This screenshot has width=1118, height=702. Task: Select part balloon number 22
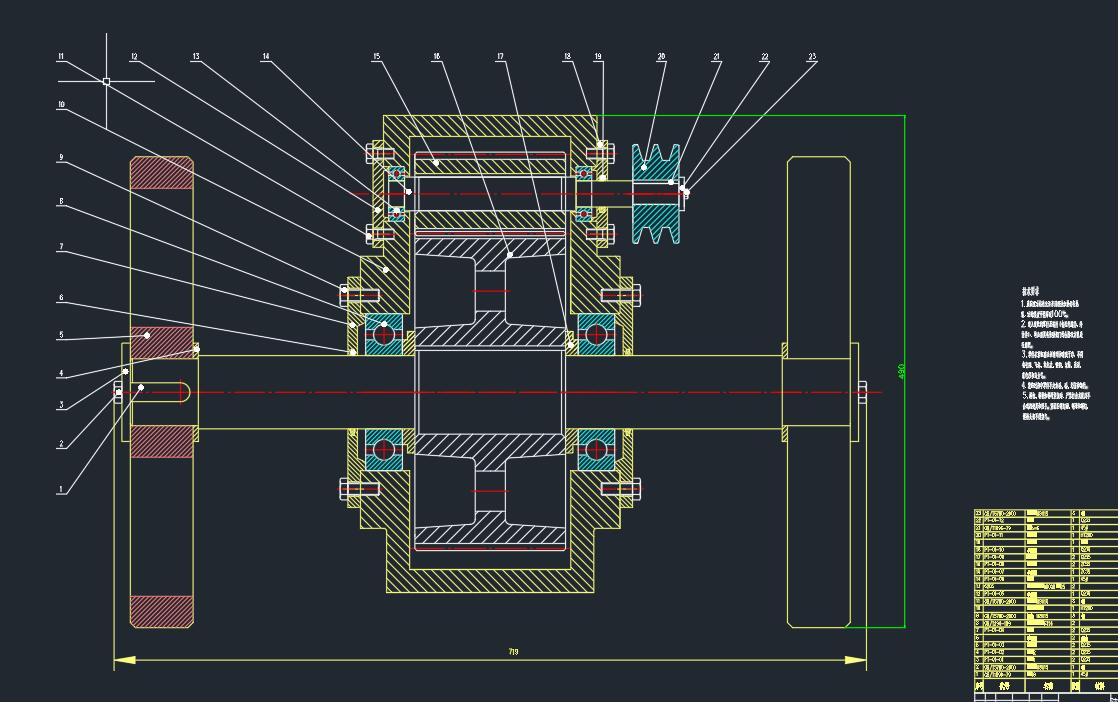click(765, 56)
